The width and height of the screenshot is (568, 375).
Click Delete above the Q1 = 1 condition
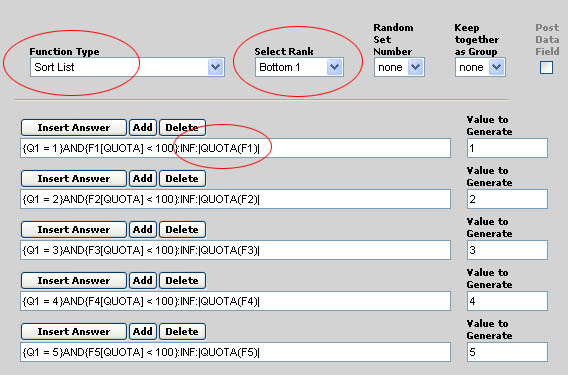tap(182, 128)
